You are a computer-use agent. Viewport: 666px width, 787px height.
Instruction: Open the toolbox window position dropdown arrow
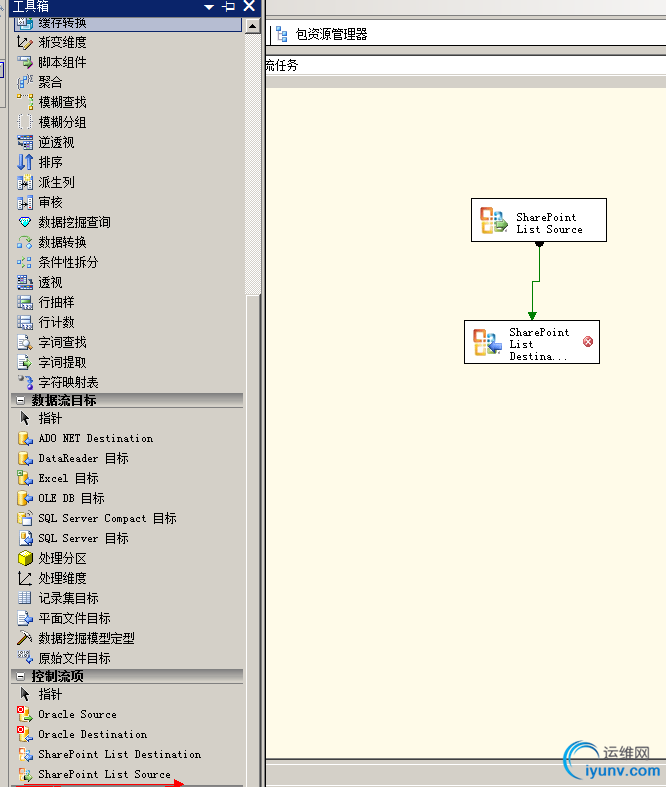[x=209, y=7]
